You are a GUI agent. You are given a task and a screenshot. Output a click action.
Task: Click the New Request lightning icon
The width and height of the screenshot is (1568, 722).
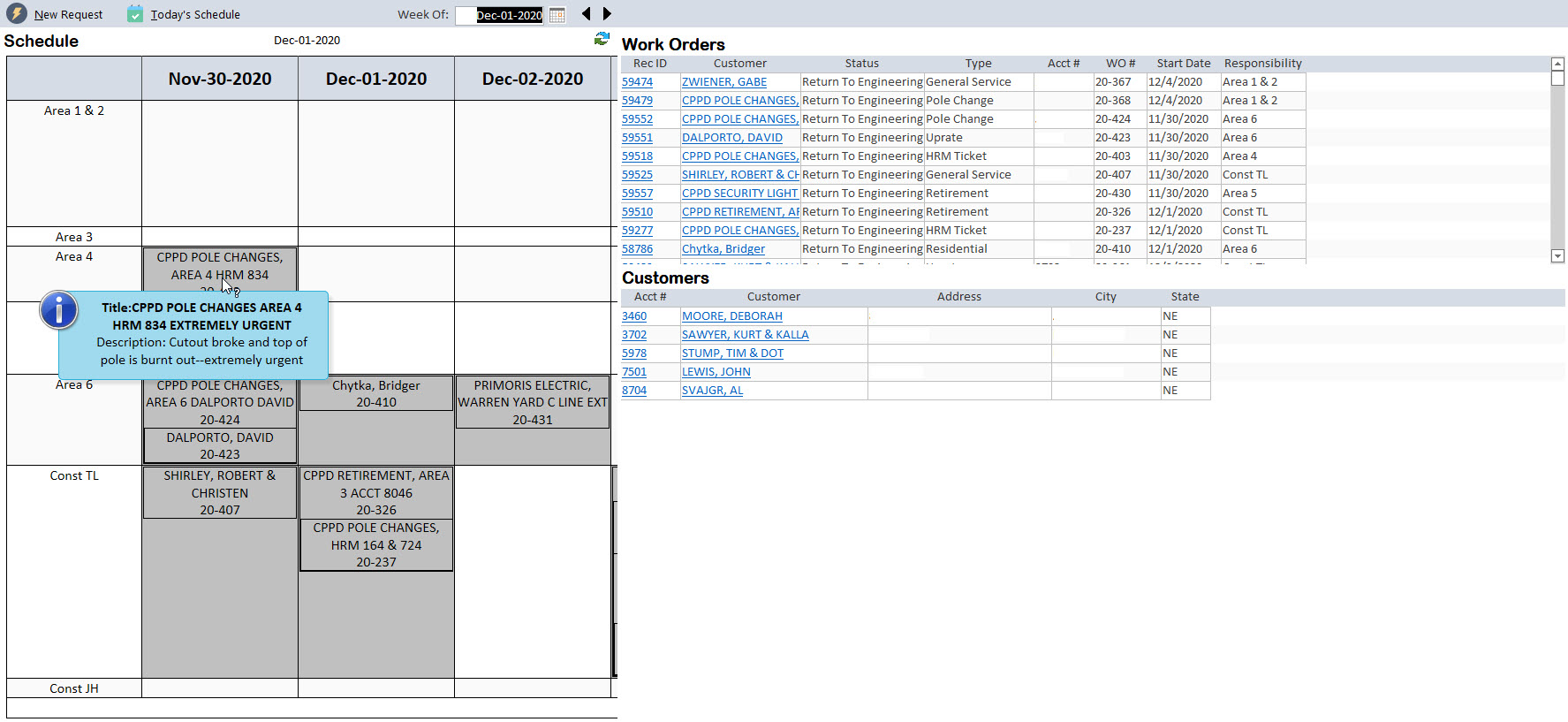pos(17,13)
